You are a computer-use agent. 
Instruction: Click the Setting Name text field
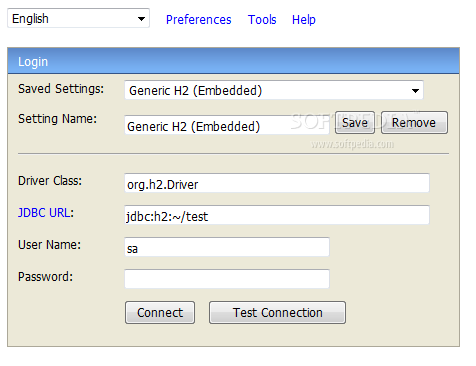tap(227, 126)
